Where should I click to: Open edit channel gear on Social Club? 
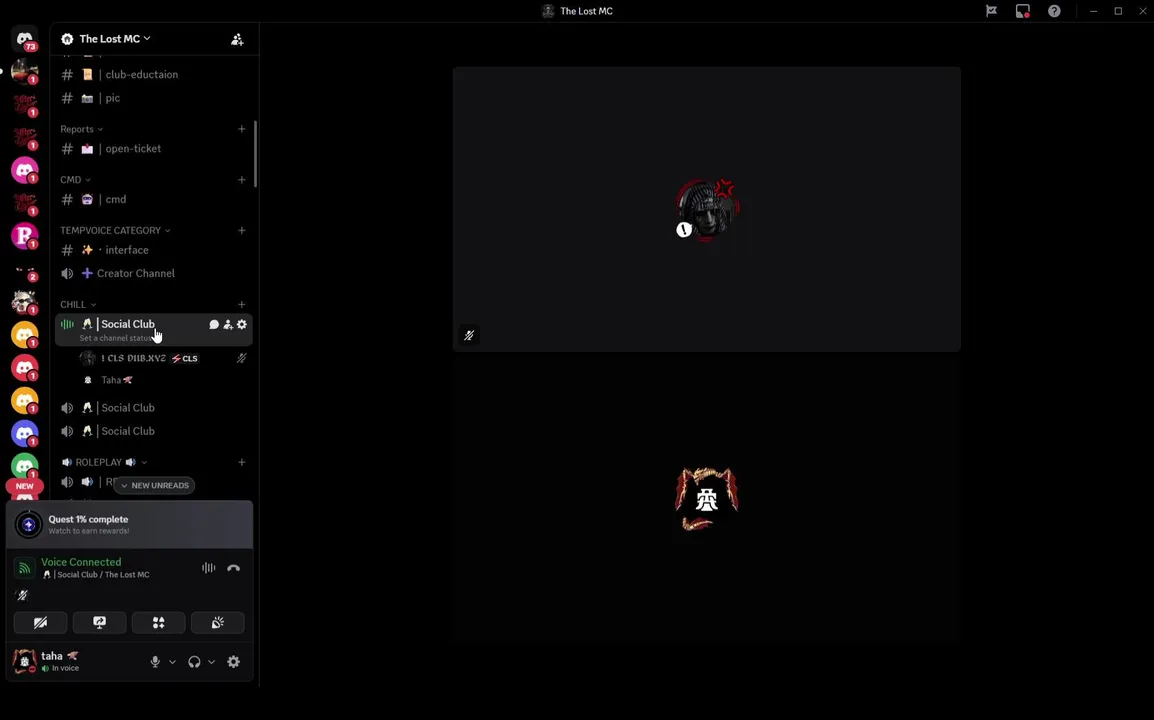241,324
